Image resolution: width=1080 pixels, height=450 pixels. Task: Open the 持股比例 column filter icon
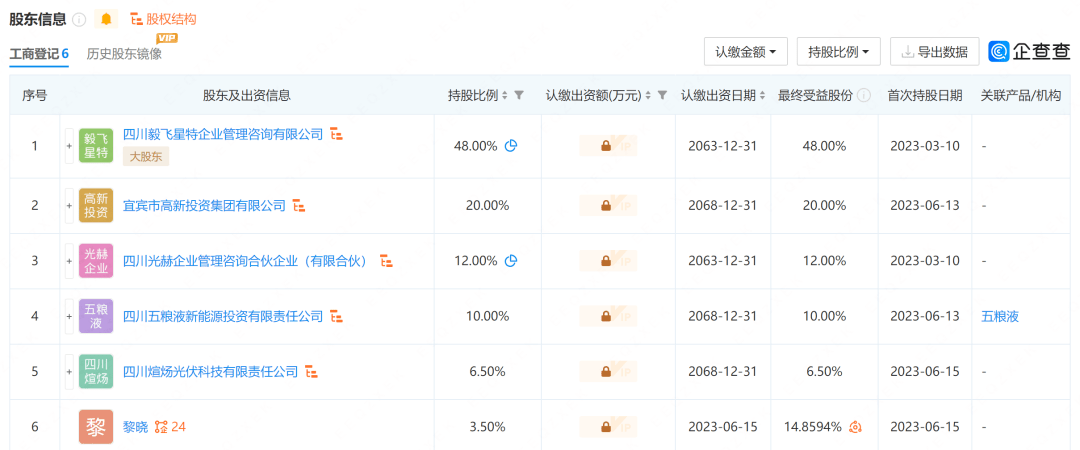519,96
